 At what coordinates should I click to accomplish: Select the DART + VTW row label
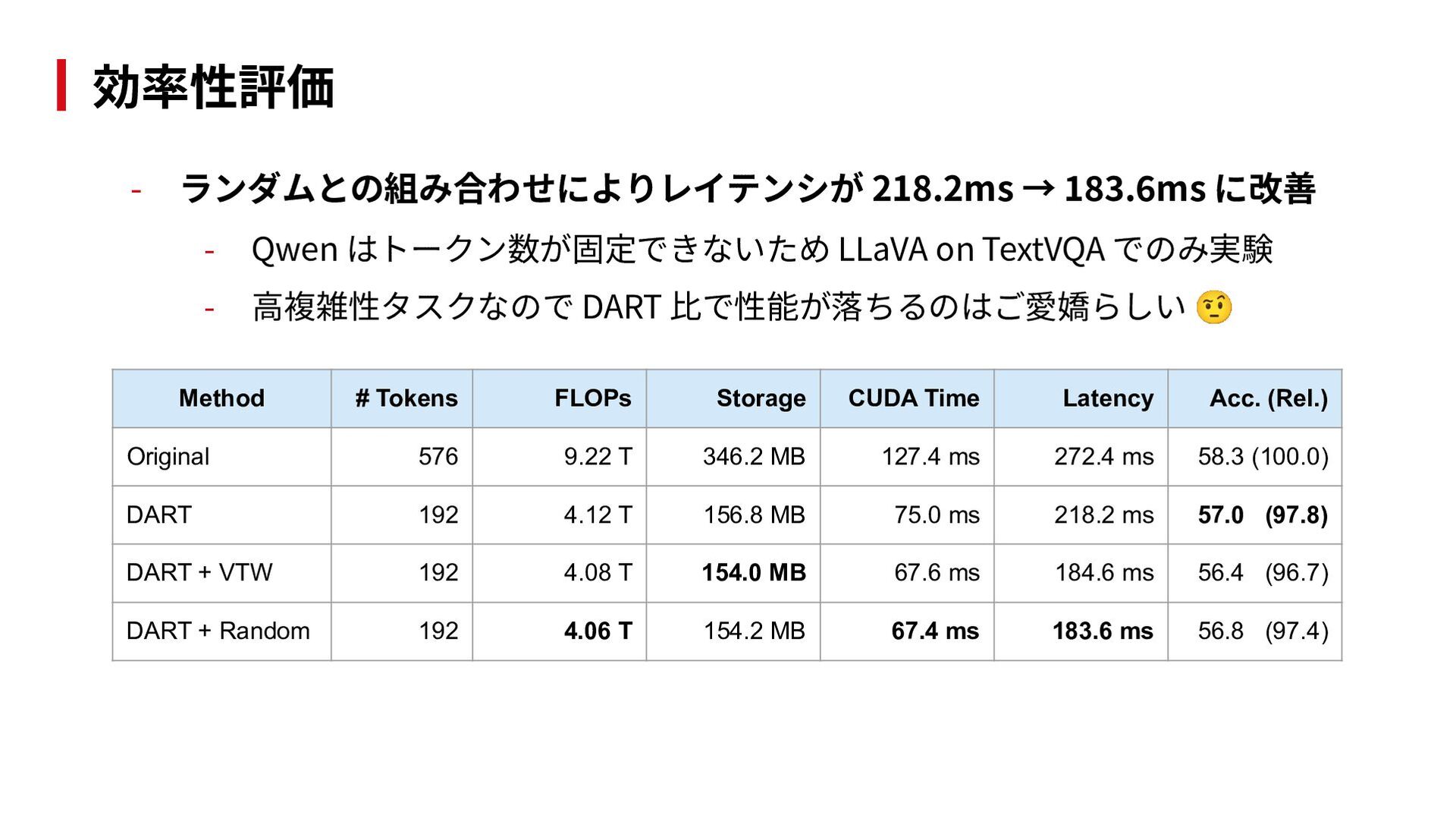point(199,572)
